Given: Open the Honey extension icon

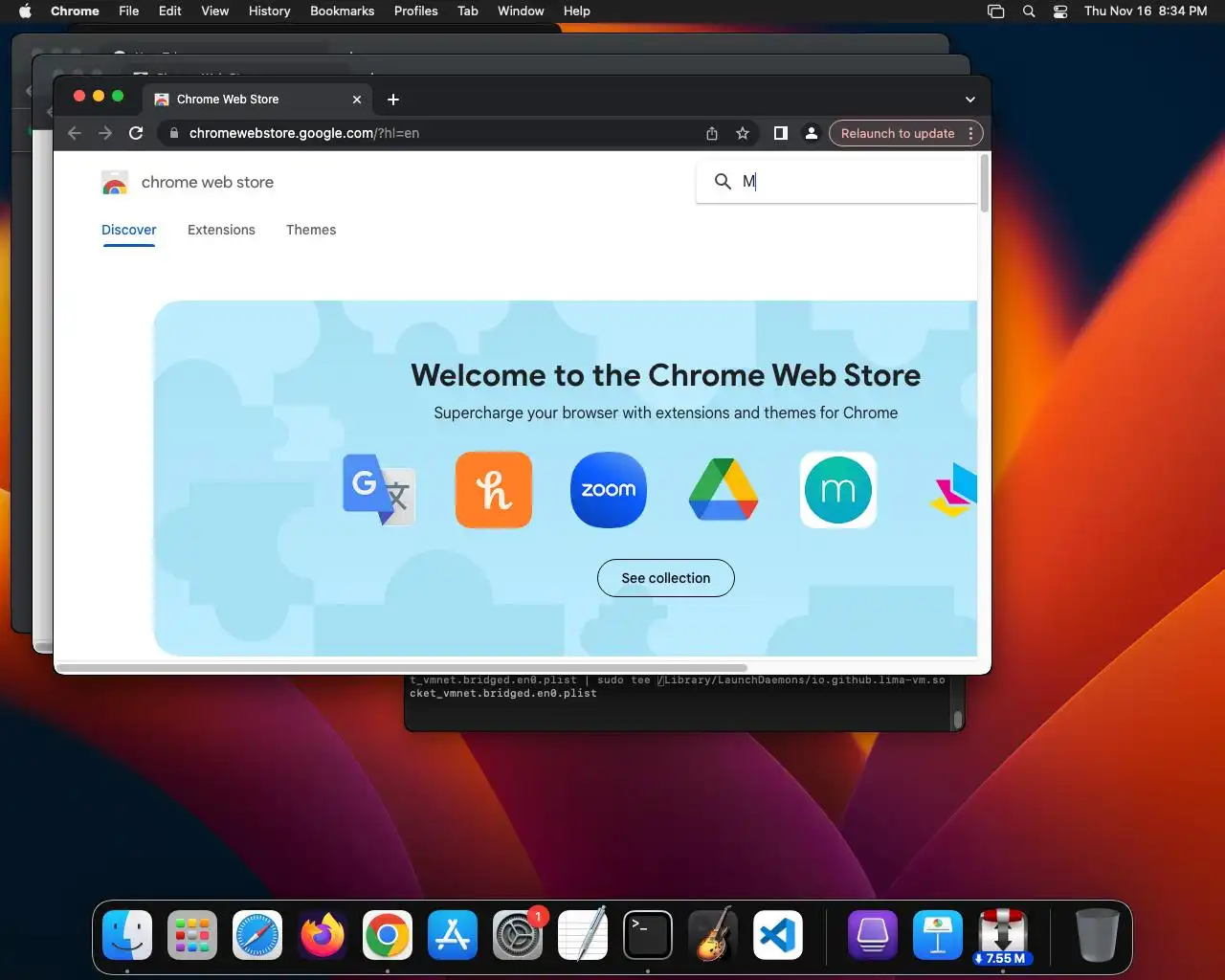Looking at the screenshot, I should click(494, 490).
